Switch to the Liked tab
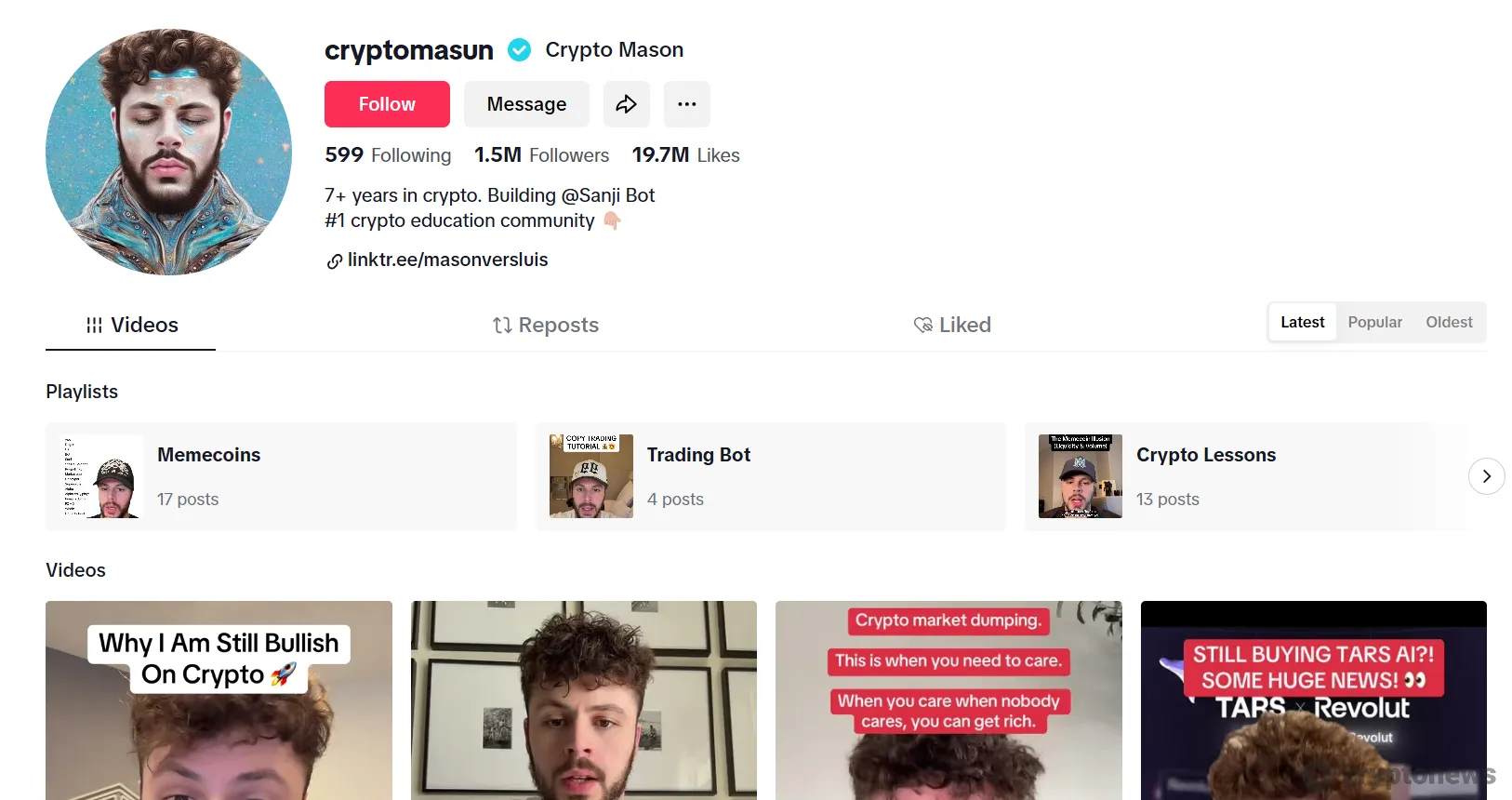The image size is (1512, 800). tap(952, 325)
